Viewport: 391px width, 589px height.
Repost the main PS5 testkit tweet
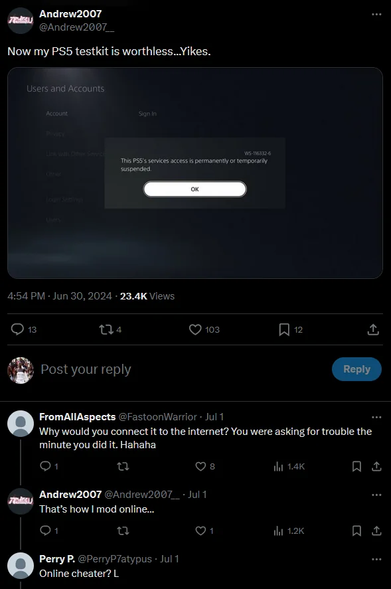[106, 329]
